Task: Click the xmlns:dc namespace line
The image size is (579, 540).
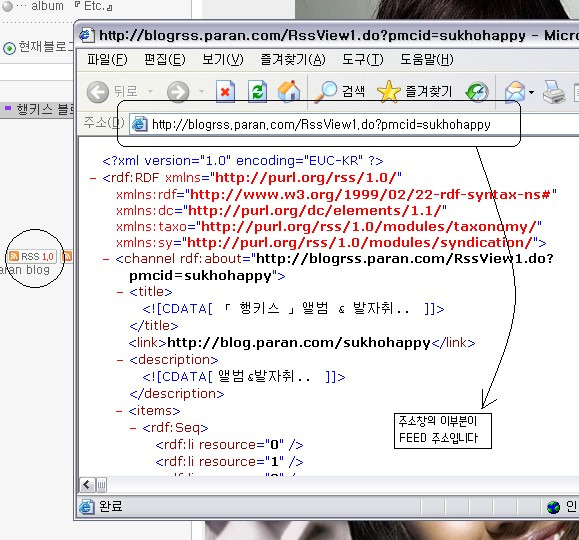Action: pos(281,211)
